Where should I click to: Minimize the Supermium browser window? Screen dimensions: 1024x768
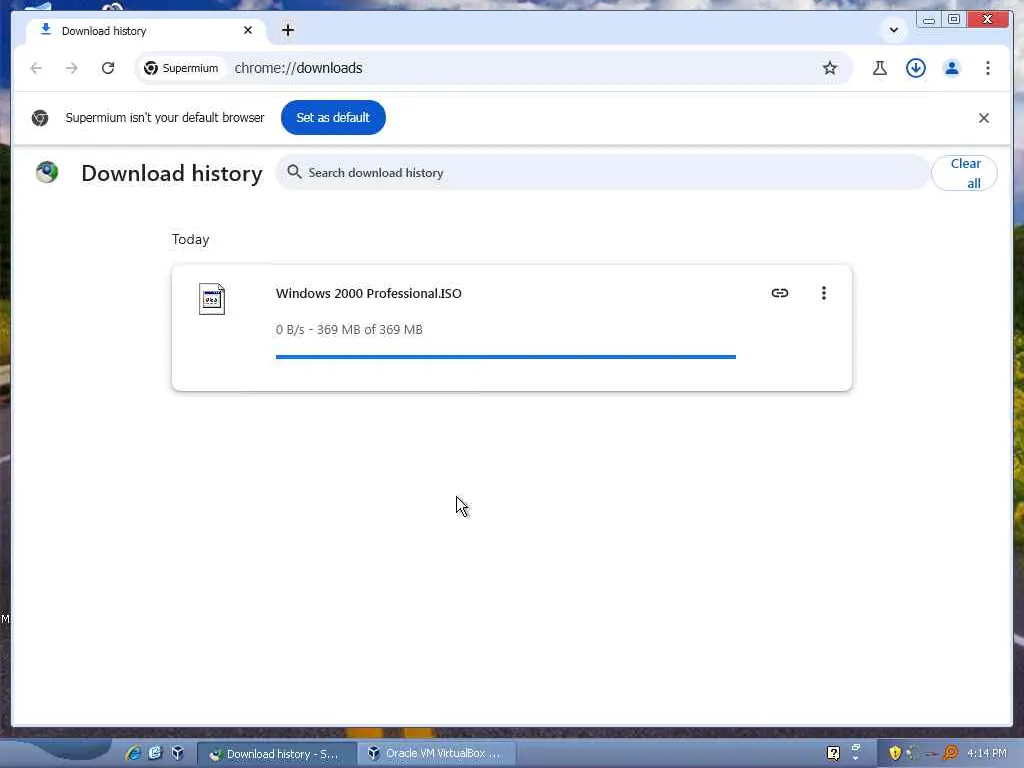pos(928,20)
